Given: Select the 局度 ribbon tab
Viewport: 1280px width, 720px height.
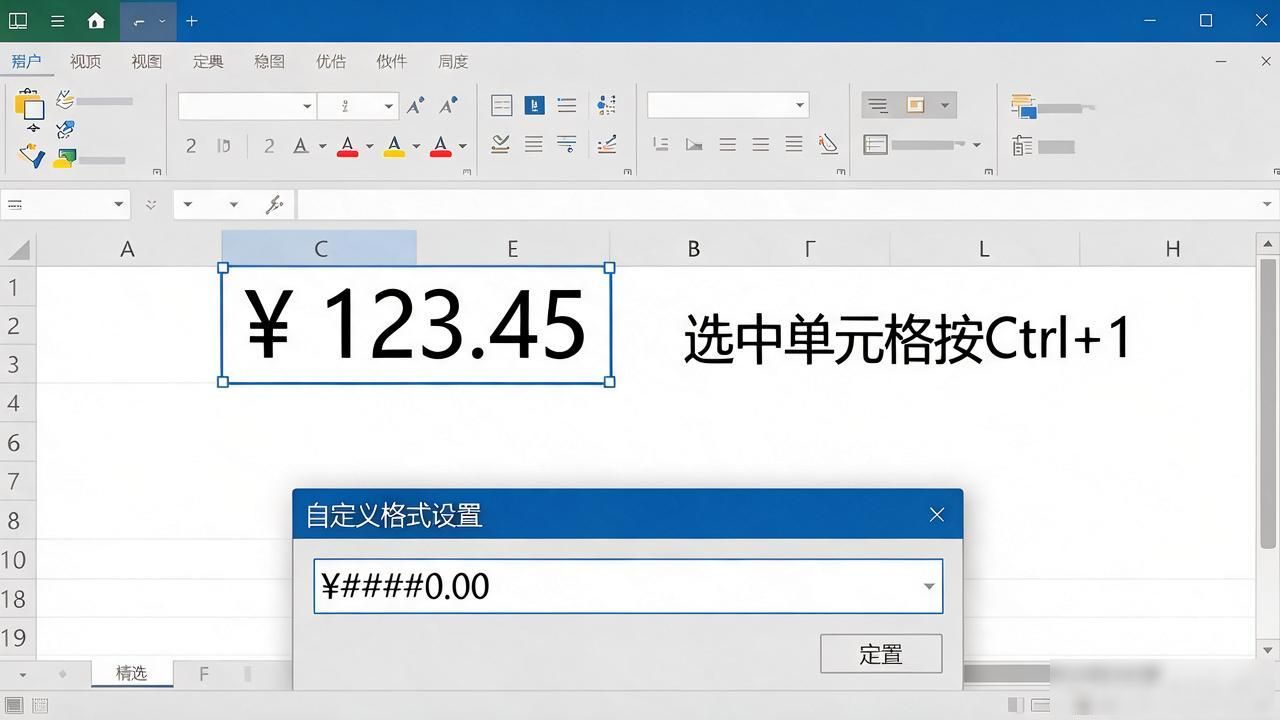Looking at the screenshot, I should (x=453, y=61).
